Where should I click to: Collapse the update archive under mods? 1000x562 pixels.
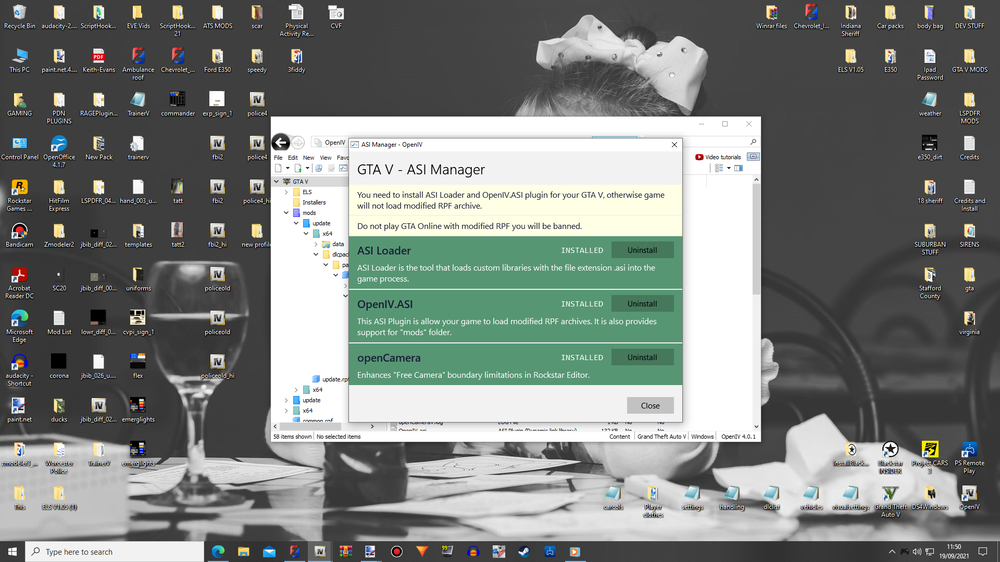pyautogui.click(x=297, y=223)
